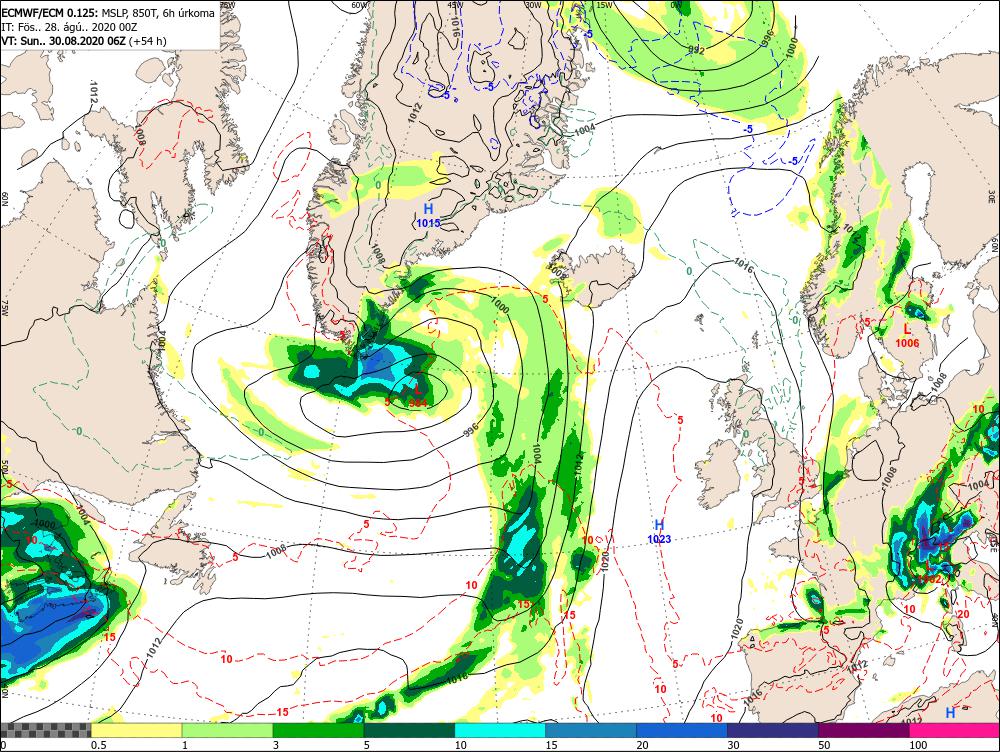
Task: Click the gray checkered 0–0.5 legend swatch
Action: tap(46, 730)
